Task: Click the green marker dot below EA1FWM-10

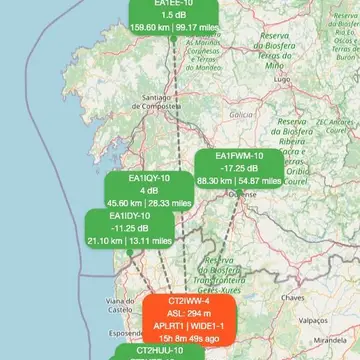Action: [239, 191]
